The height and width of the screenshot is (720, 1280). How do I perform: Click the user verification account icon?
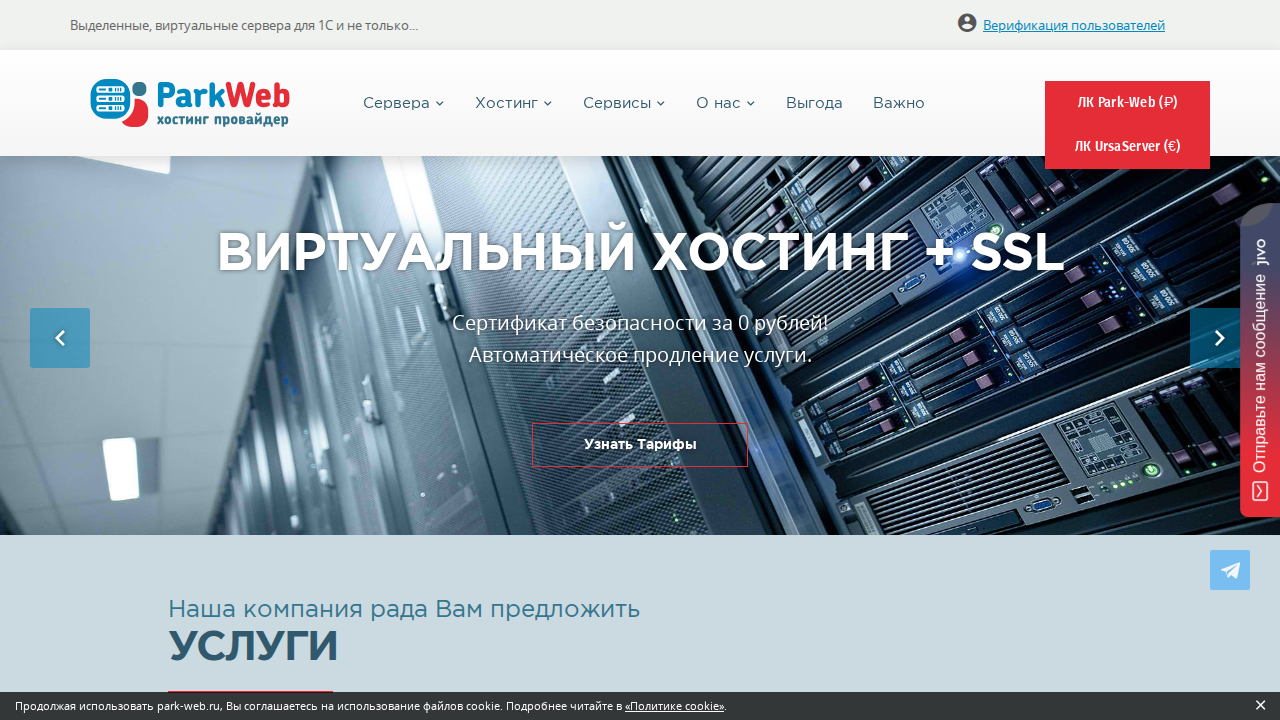point(967,23)
